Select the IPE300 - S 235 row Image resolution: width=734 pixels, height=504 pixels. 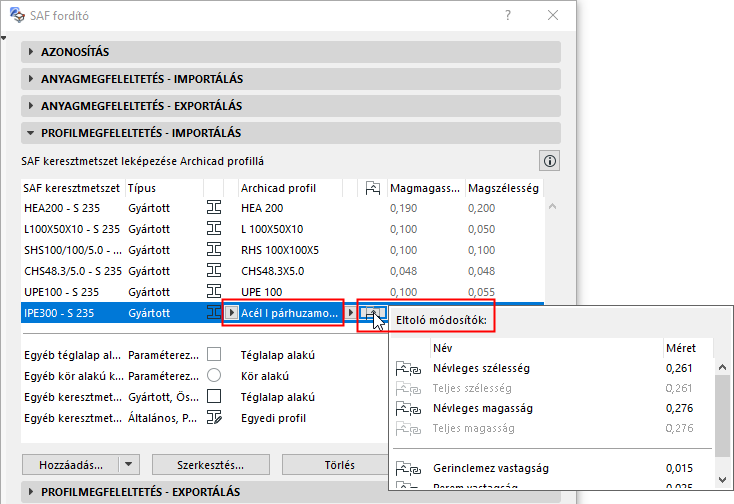[x=204, y=313]
